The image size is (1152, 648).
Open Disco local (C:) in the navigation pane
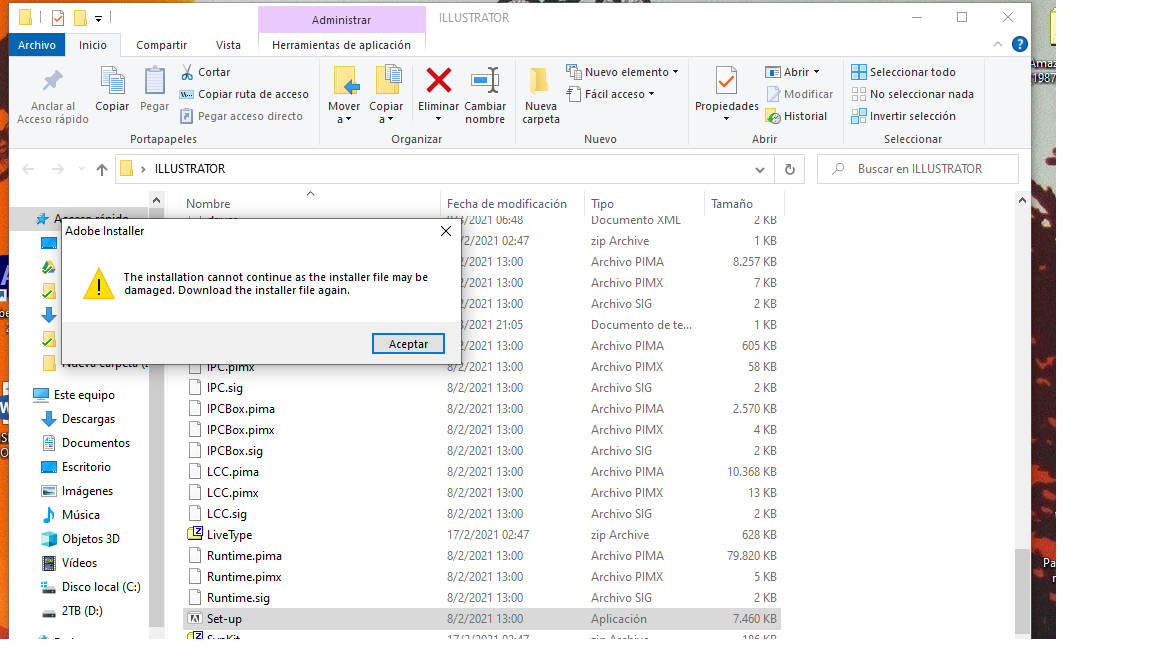click(91, 587)
